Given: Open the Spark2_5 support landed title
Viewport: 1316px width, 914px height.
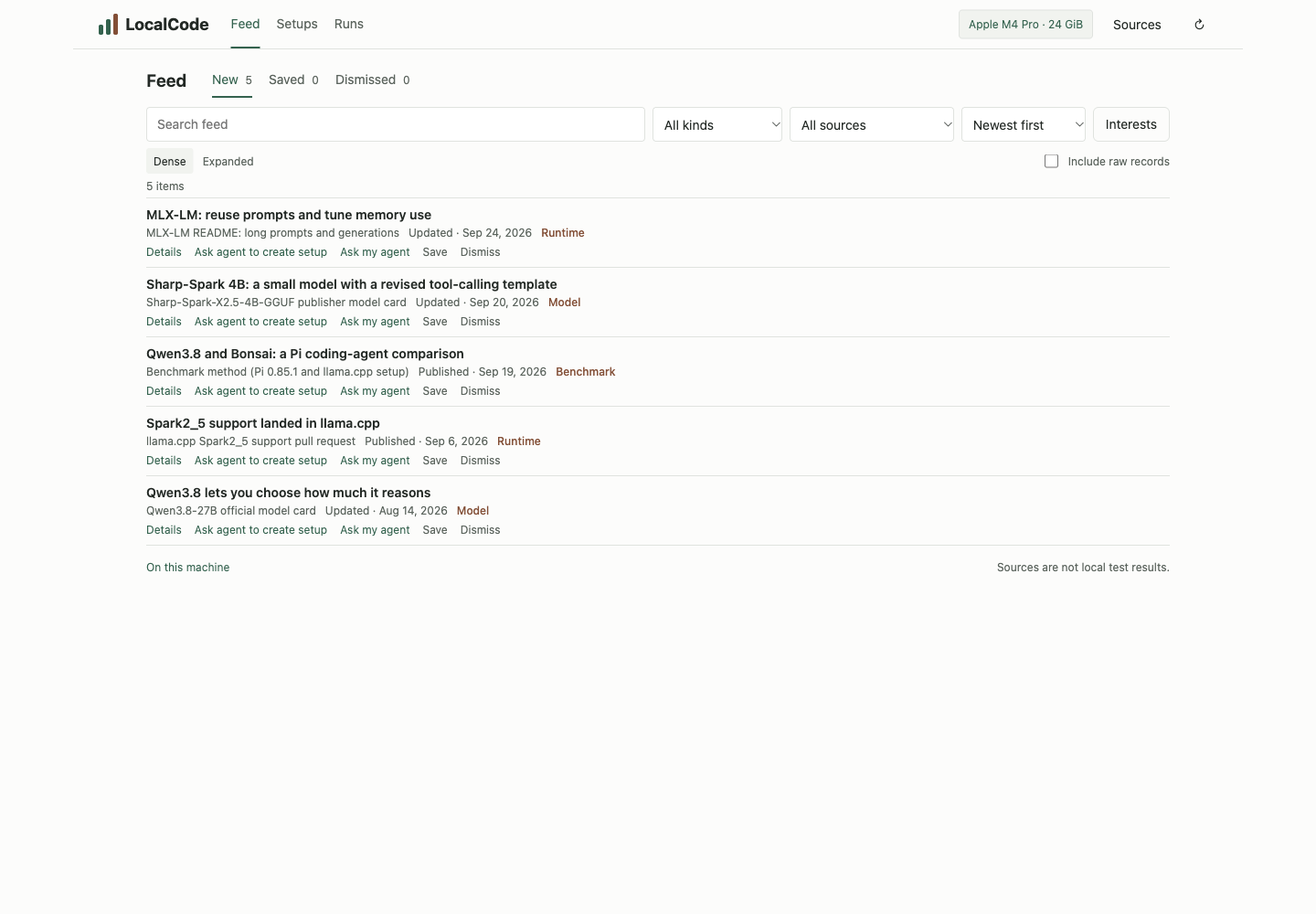Looking at the screenshot, I should pyautogui.click(x=263, y=423).
